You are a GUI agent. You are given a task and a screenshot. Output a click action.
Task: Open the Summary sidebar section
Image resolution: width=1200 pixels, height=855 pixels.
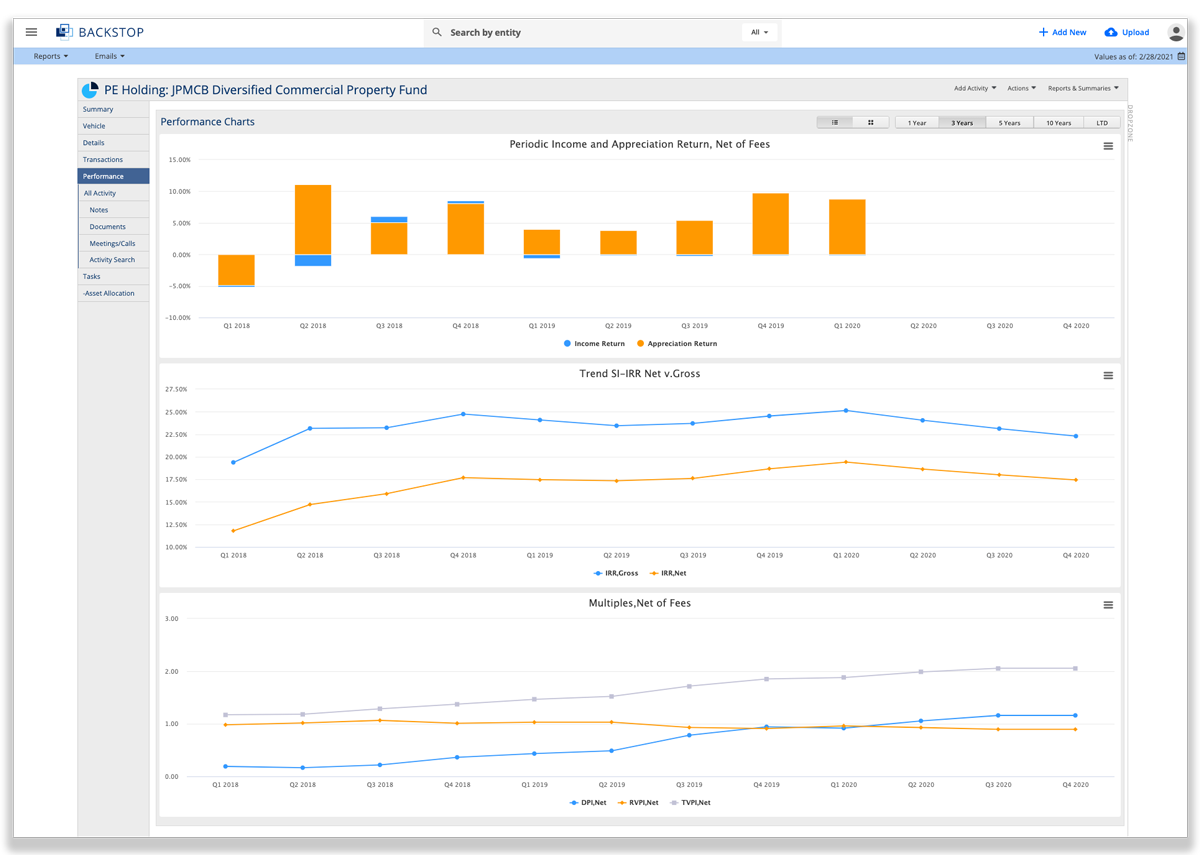point(113,109)
